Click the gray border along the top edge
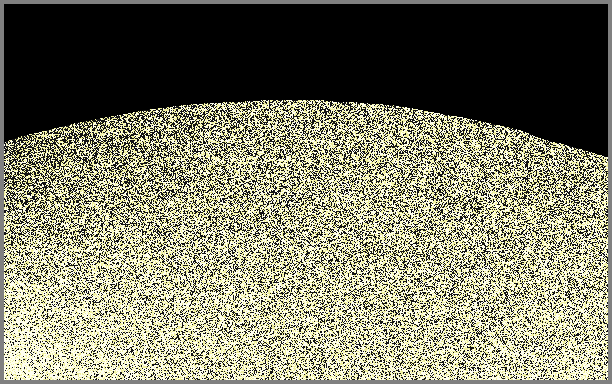This screenshot has width=612, height=384. click(306, 2)
